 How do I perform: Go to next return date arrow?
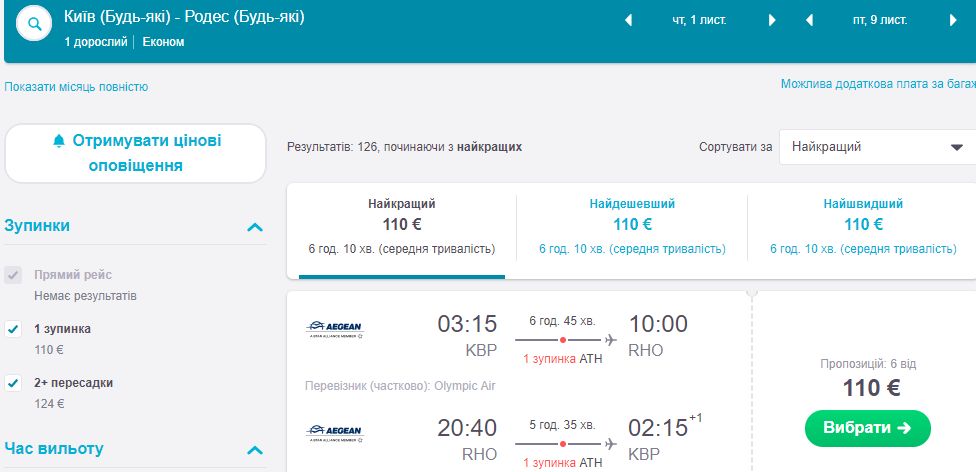tap(953, 20)
